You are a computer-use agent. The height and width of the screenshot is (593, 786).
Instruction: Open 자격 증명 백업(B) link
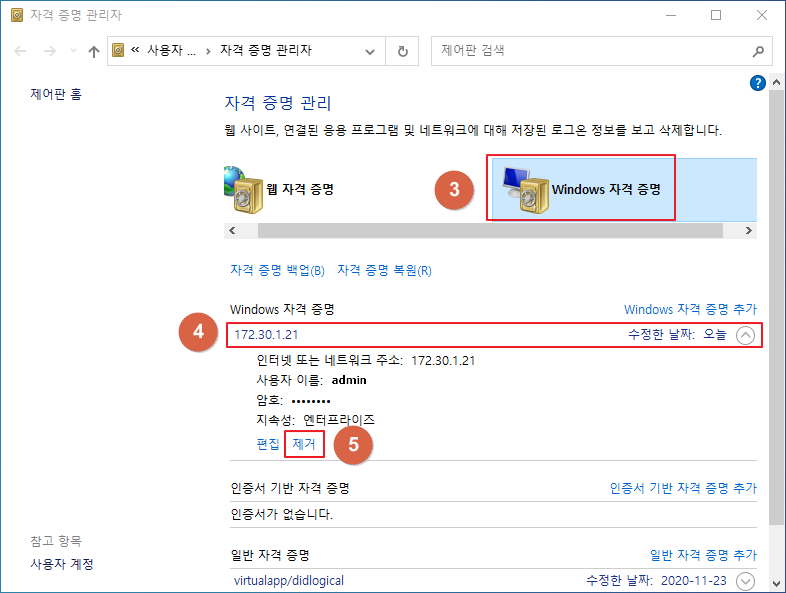click(277, 270)
